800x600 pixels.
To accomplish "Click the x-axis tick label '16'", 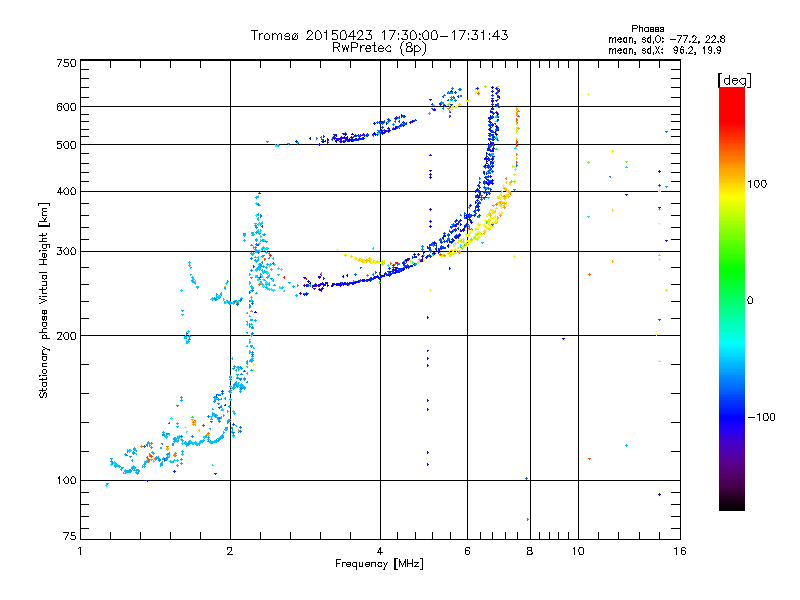I will tap(680, 551).
